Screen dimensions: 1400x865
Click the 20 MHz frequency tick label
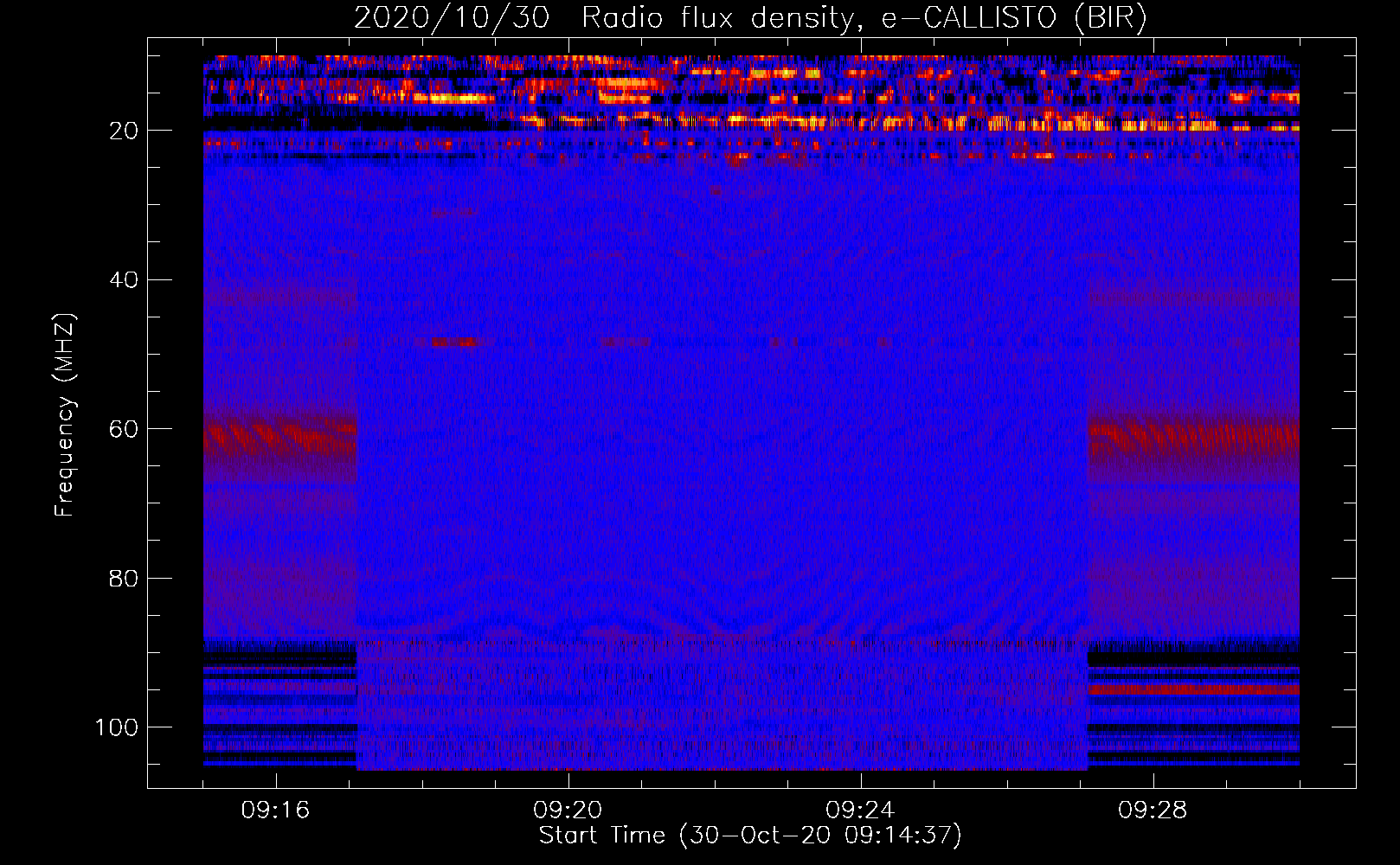tap(125, 131)
